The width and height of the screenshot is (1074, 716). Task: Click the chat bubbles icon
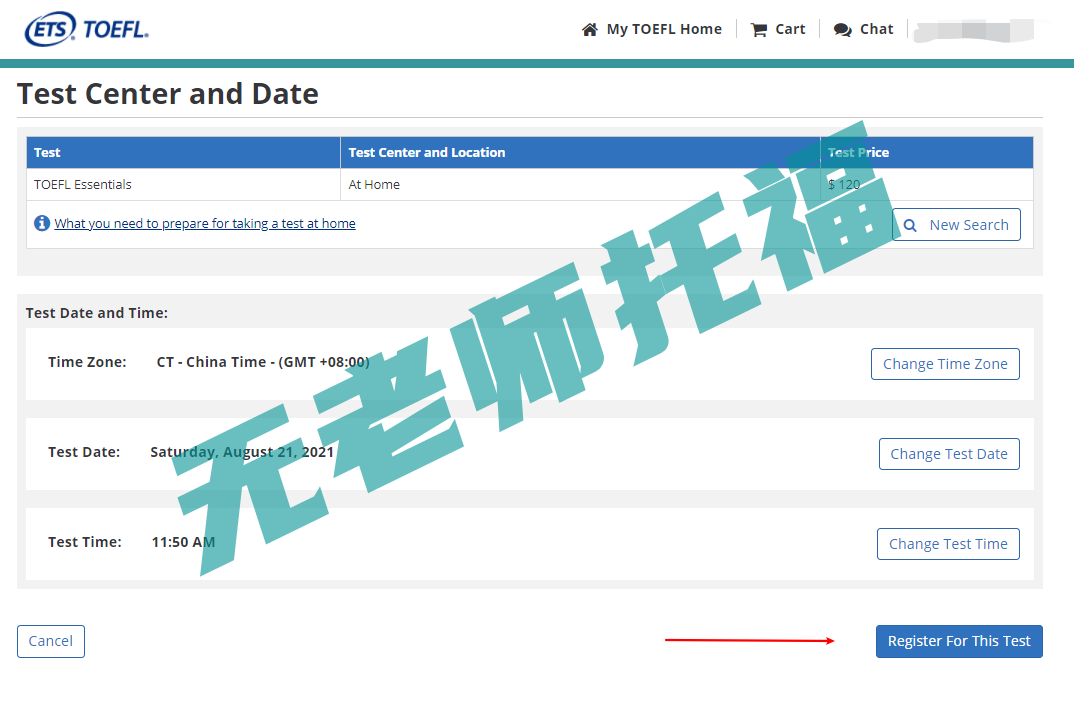(842, 29)
